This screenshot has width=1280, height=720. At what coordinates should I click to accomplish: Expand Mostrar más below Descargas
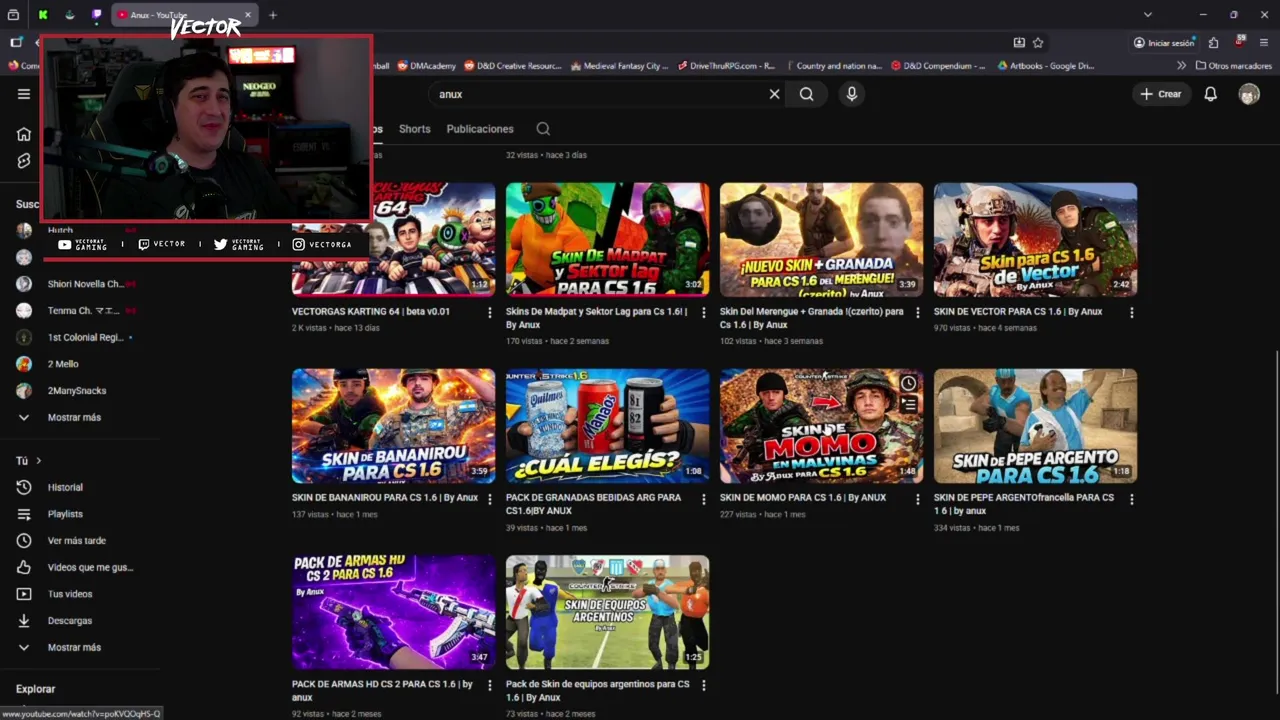click(x=74, y=647)
